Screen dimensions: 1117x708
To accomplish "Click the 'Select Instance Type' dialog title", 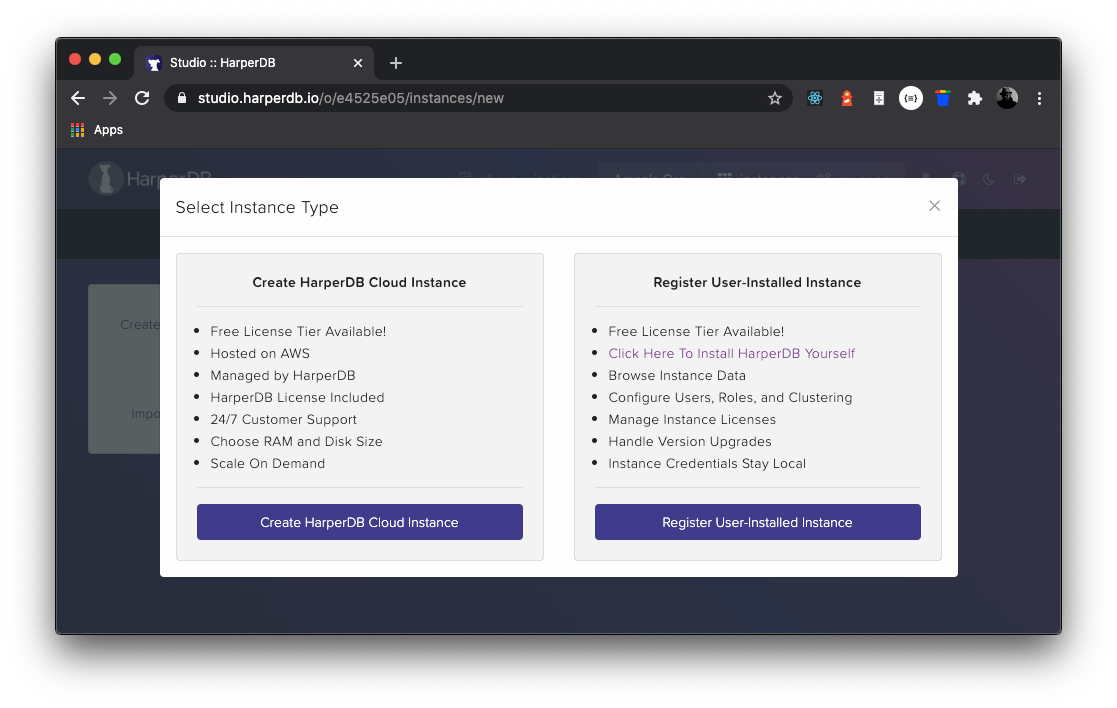I will (x=257, y=207).
